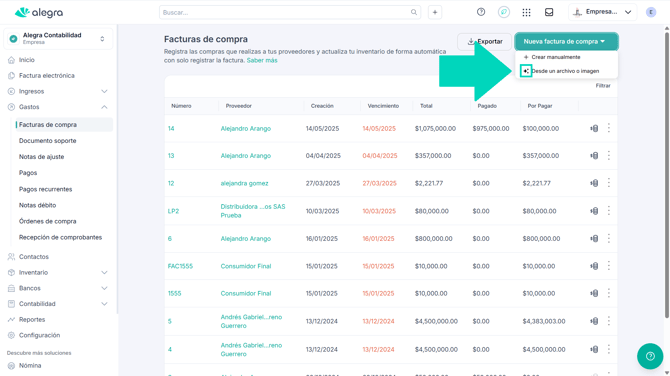Open more options for invoice LP2
Screen dimensions: 670x376
coord(609,211)
